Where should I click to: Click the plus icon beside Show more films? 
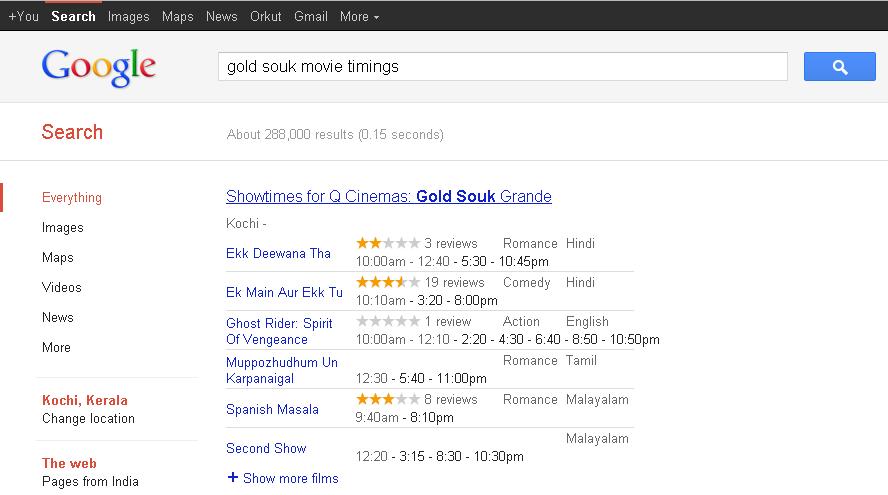coord(233,478)
